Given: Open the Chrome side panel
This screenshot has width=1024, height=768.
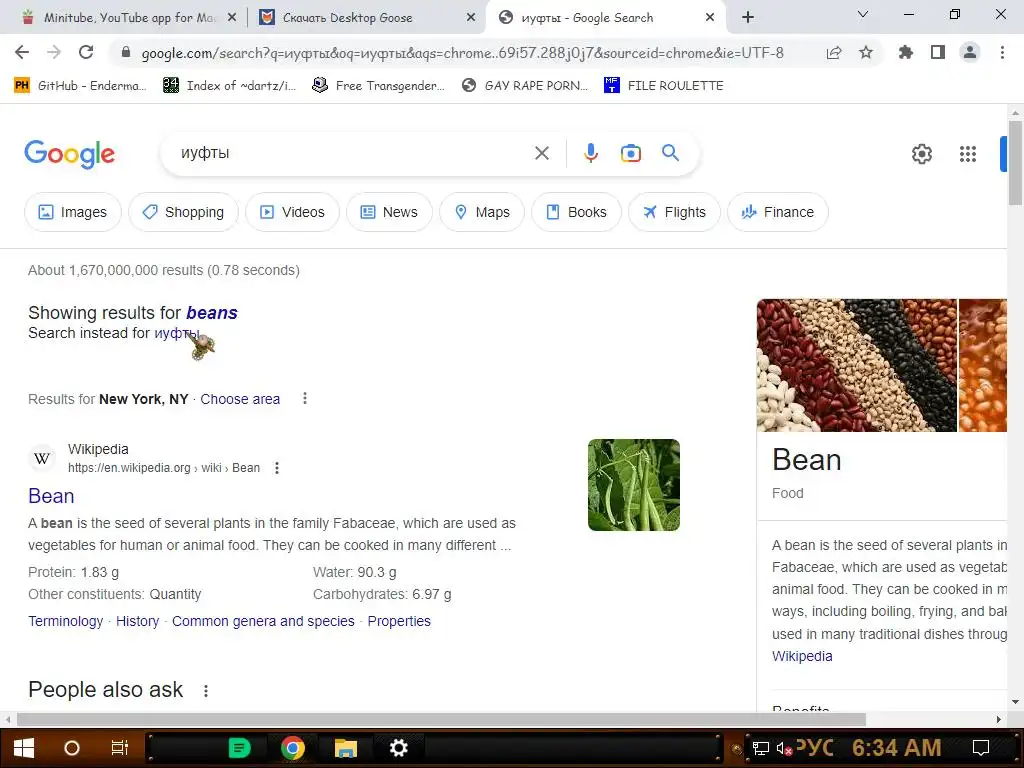Looking at the screenshot, I should tap(938, 52).
